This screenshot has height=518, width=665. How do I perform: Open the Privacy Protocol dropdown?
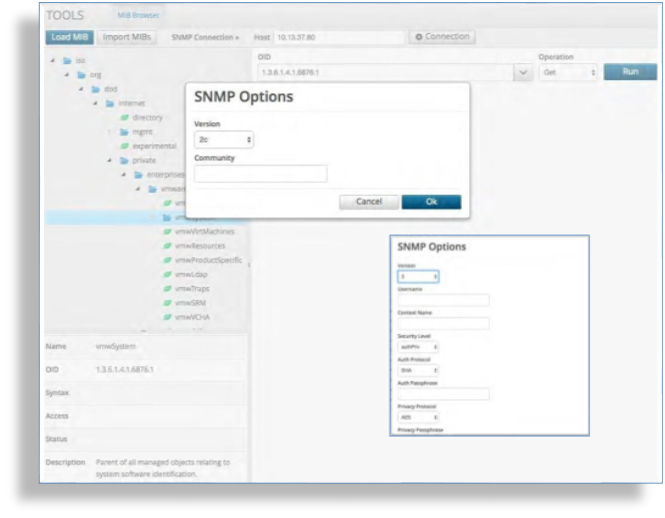(x=418, y=417)
